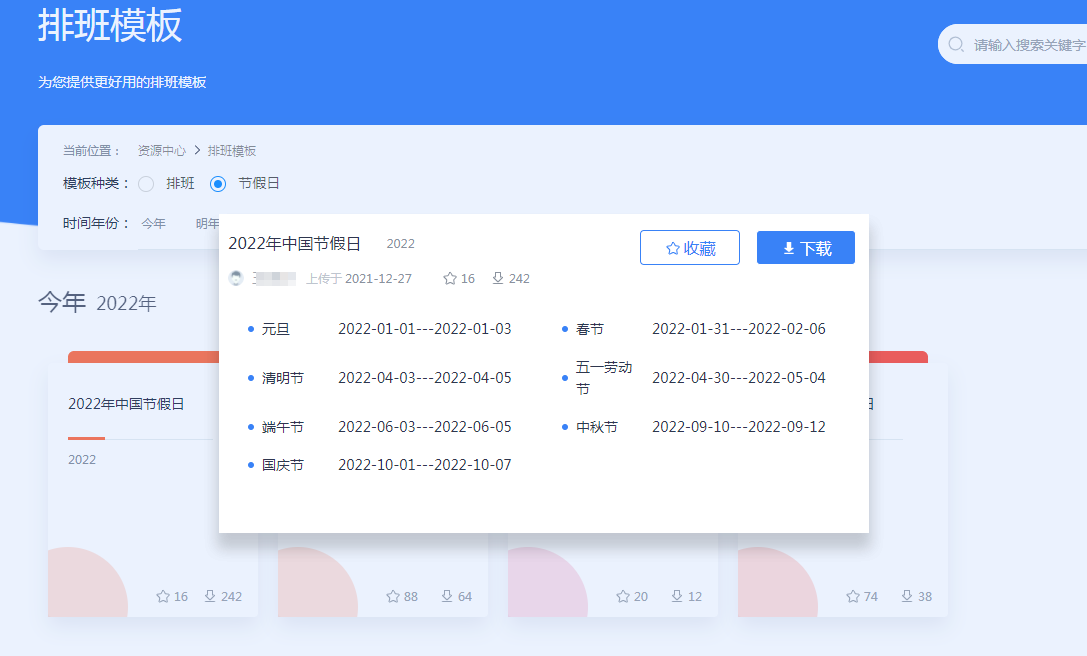Click the download icon showing 242 in popup
Viewport: 1087px width, 656px height.
click(x=498, y=279)
